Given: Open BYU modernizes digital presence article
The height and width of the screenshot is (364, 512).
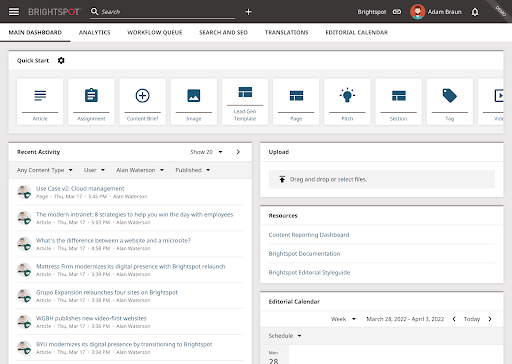Looking at the screenshot, I should click(124, 345).
